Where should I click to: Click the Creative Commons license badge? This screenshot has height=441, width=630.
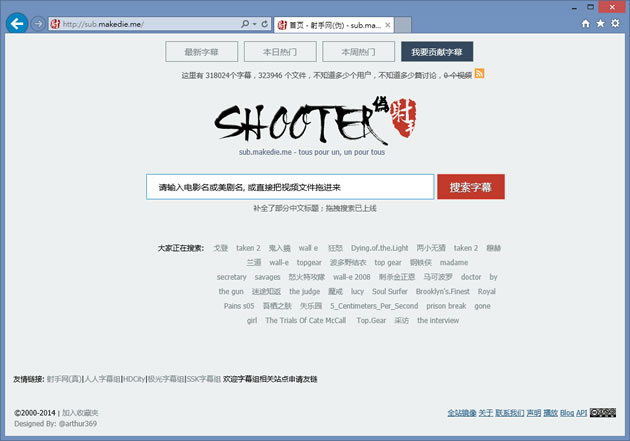point(603,412)
